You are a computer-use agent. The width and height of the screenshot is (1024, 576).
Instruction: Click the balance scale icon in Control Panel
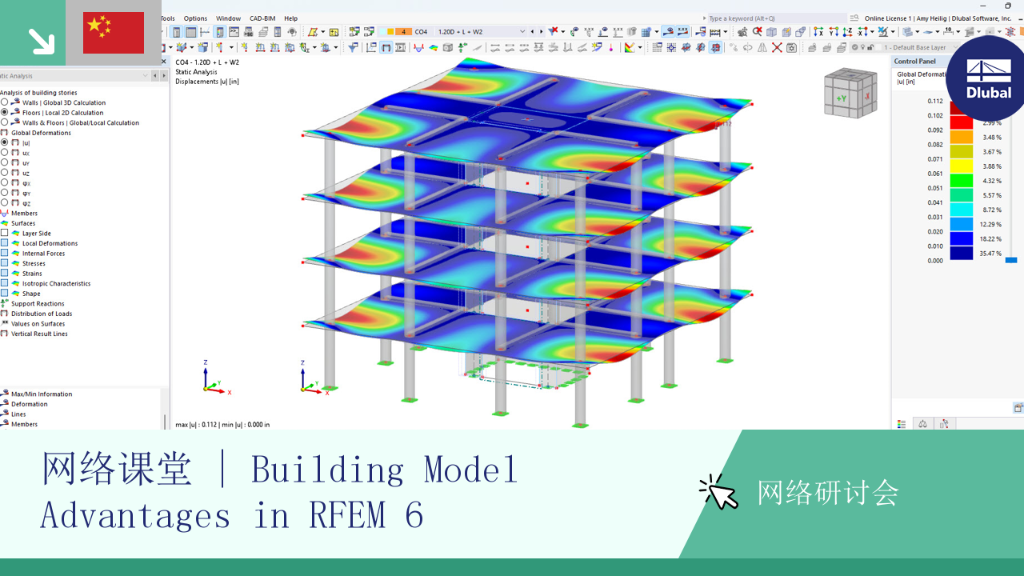tap(923, 424)
